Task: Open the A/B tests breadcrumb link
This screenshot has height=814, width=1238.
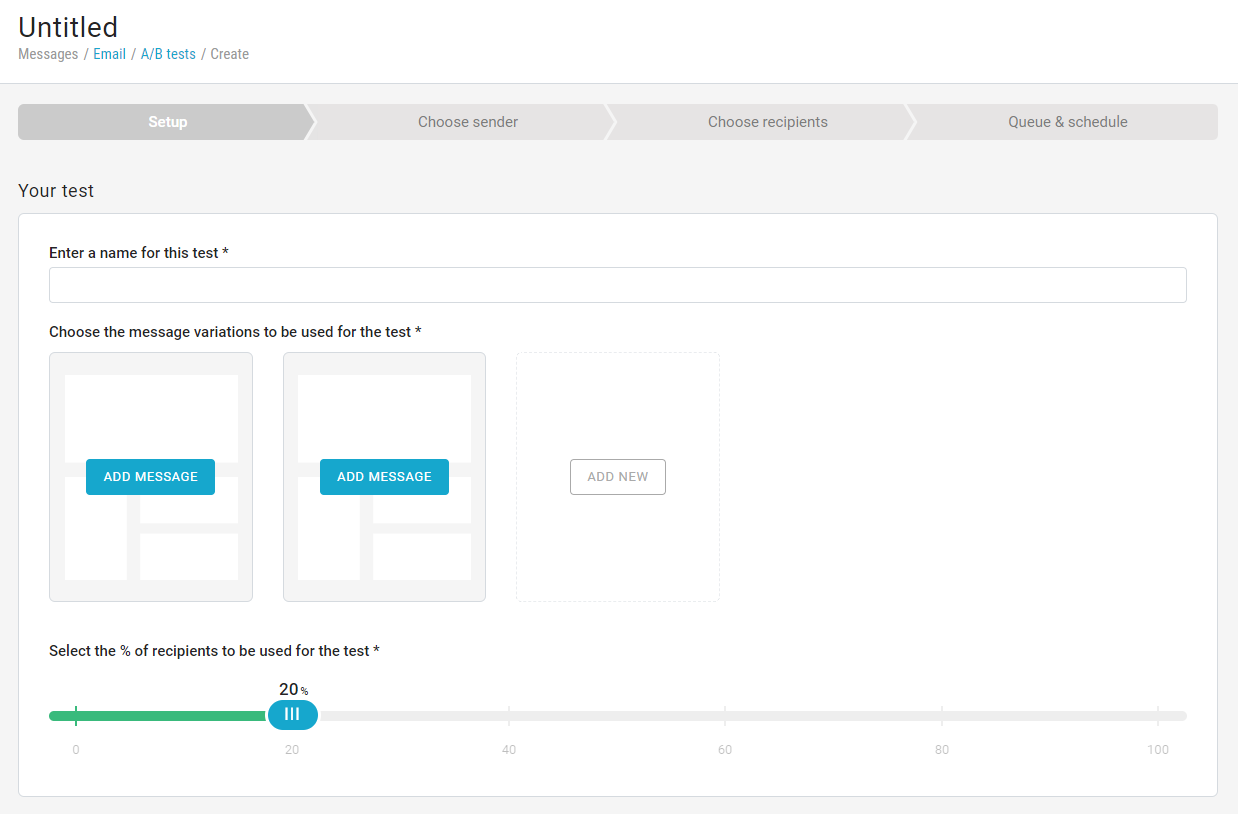Action: click(x=168, y=54)
